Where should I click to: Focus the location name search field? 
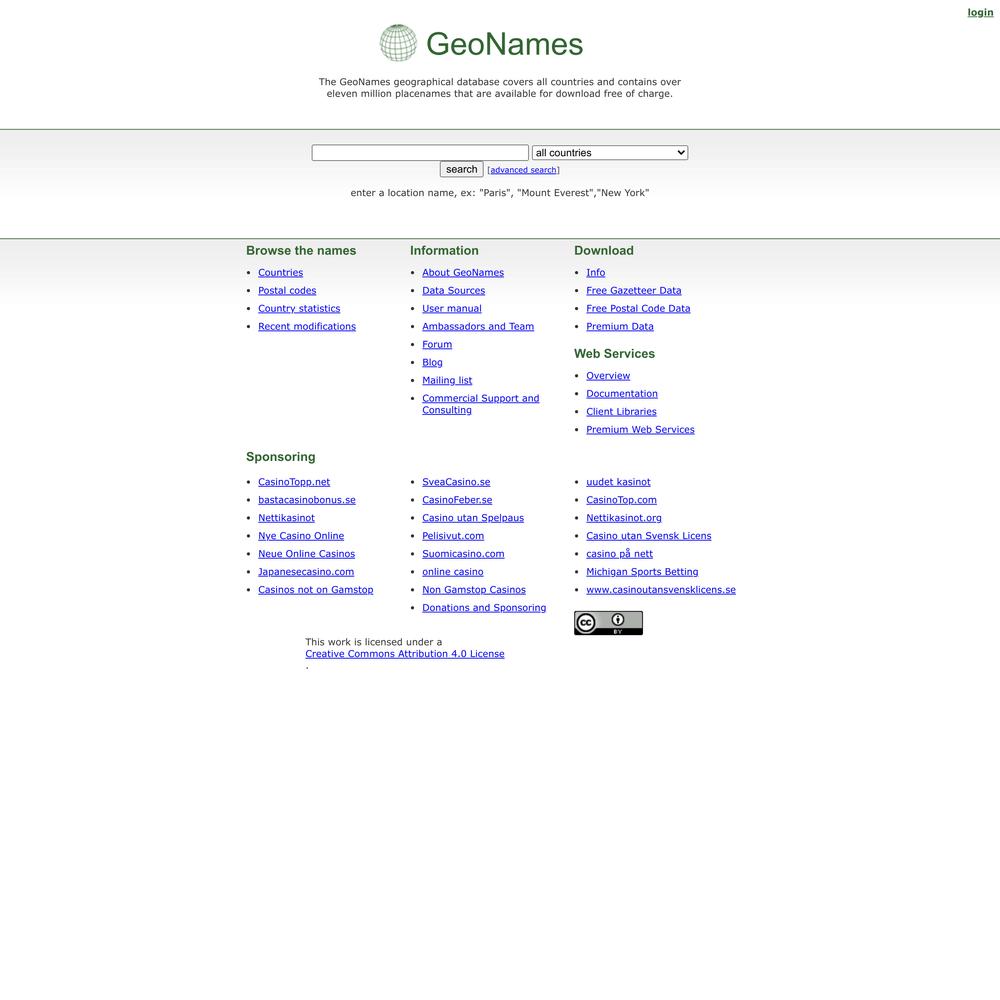pyautogui.click(x=420, y=152)
